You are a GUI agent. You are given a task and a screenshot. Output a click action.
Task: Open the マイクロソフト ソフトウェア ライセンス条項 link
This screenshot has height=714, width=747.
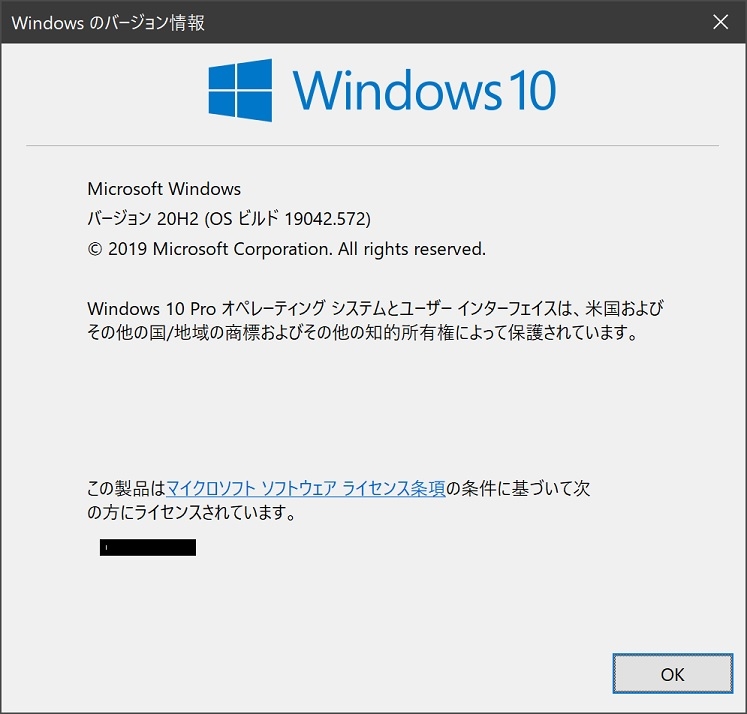305,489
